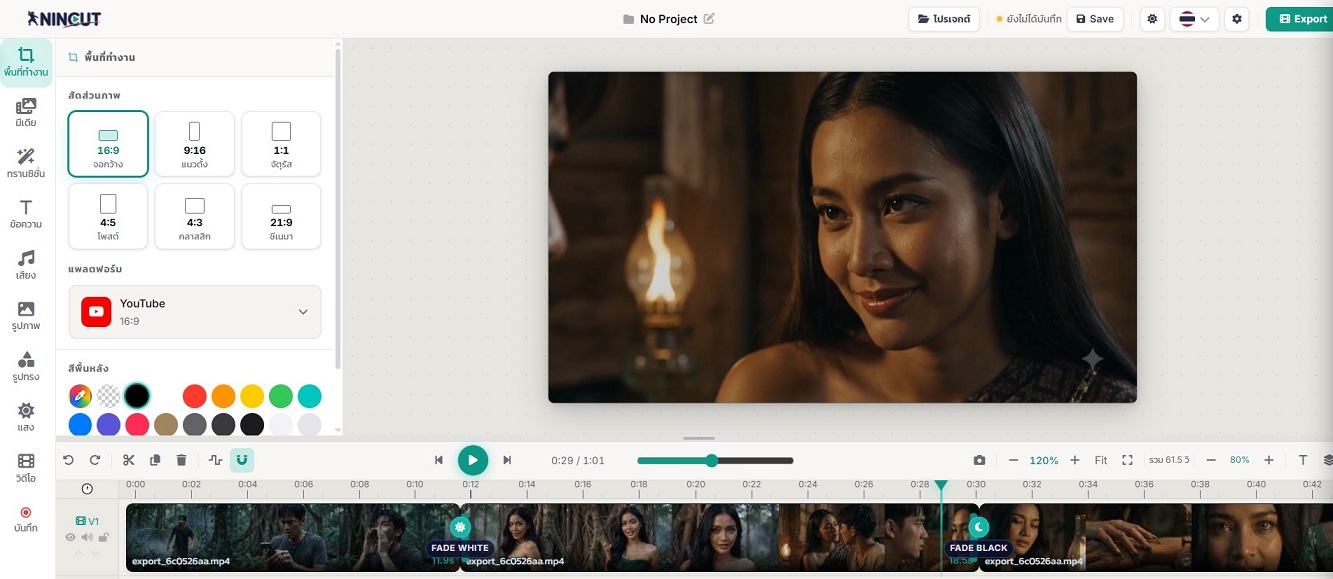
Task: Open the ทรานซิชั่น (Transitions) sidebar panel
Action: coord(26,164)
